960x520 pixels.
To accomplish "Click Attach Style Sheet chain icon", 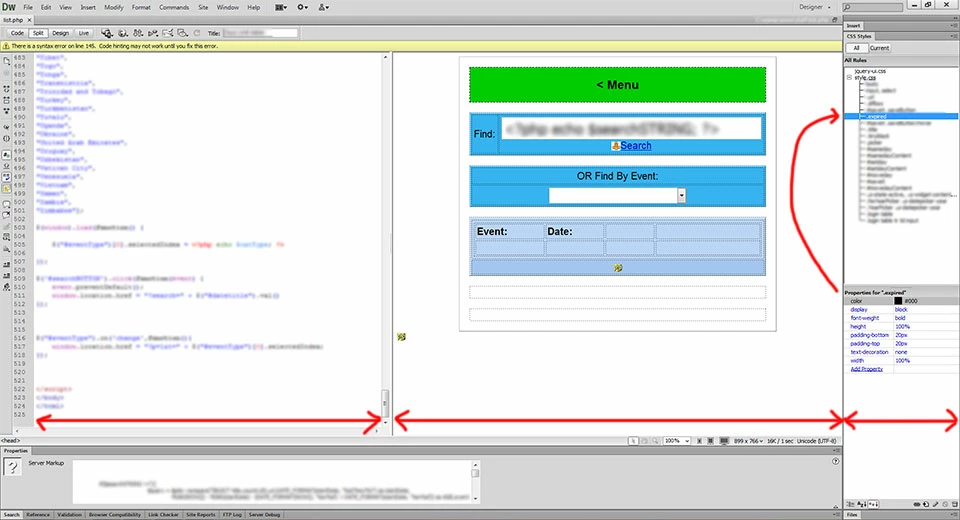I will click(x=917, y=504).
